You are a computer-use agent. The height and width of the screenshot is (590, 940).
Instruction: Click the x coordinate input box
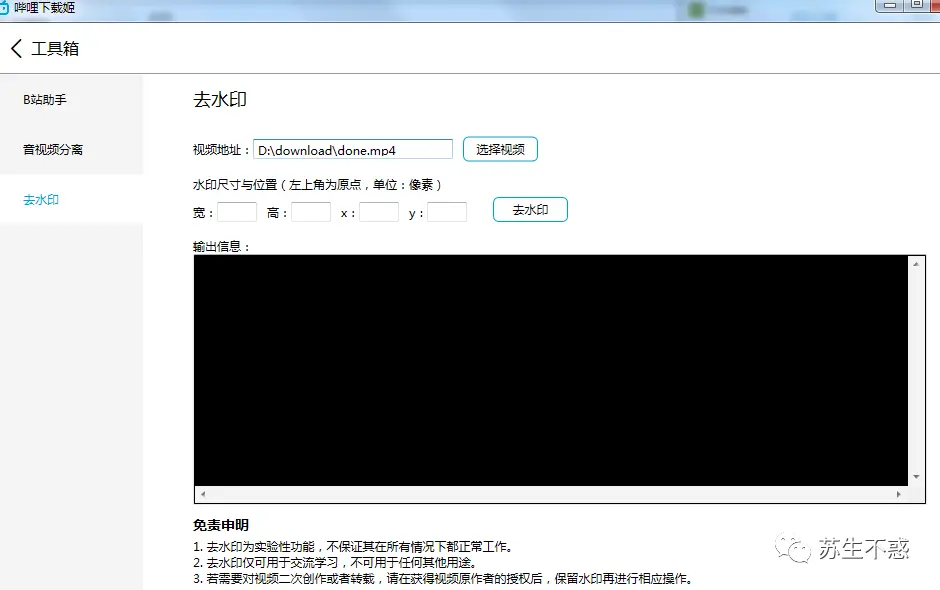376,211
